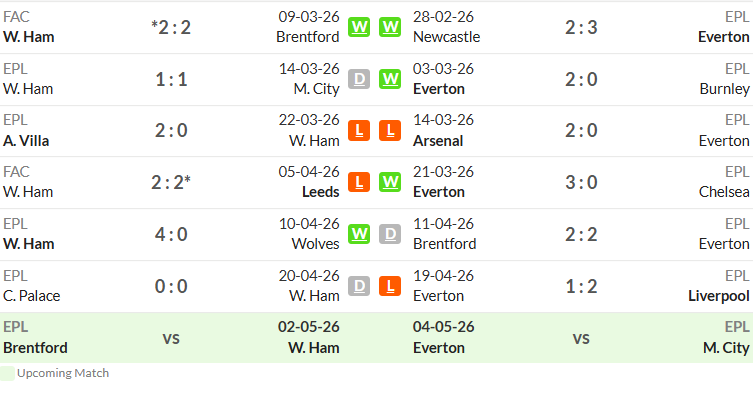Click the W badge for Everton vs Chelsea
Screen dimensions: 753x397
click(x=390, y=182)
